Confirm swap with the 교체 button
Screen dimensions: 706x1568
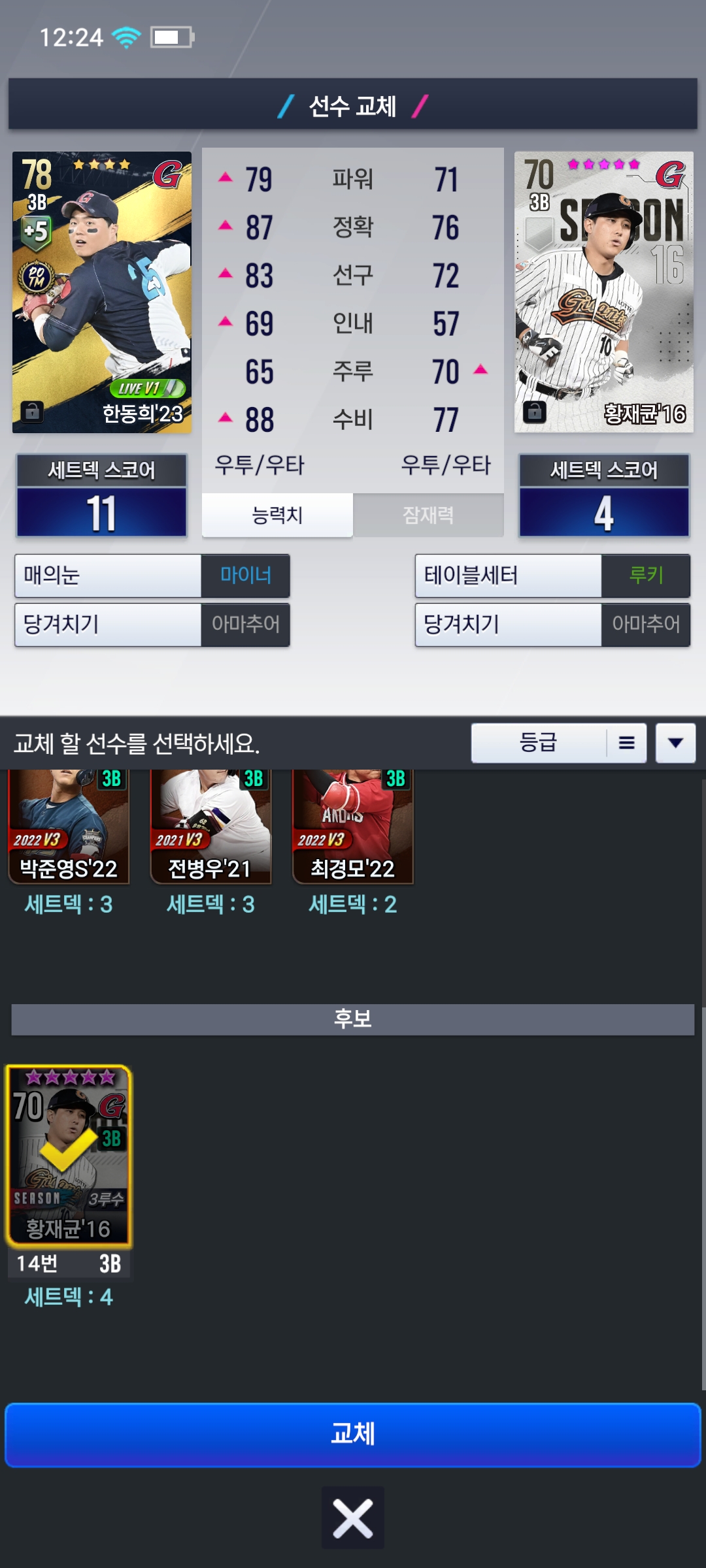pos(353,1434)
